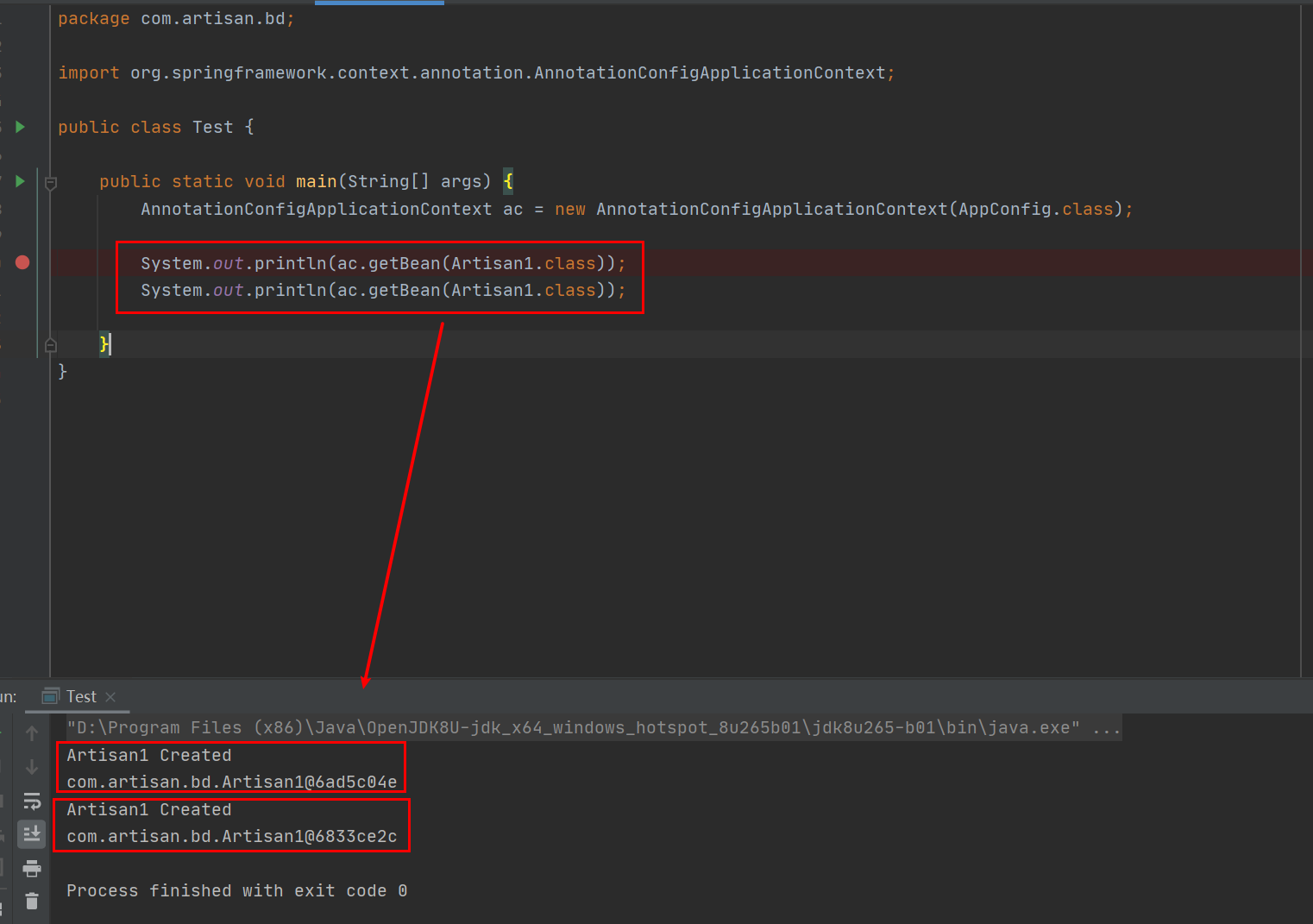Switch to the Test run tab
Screen dimensions: 1313x924
[81, 696]
